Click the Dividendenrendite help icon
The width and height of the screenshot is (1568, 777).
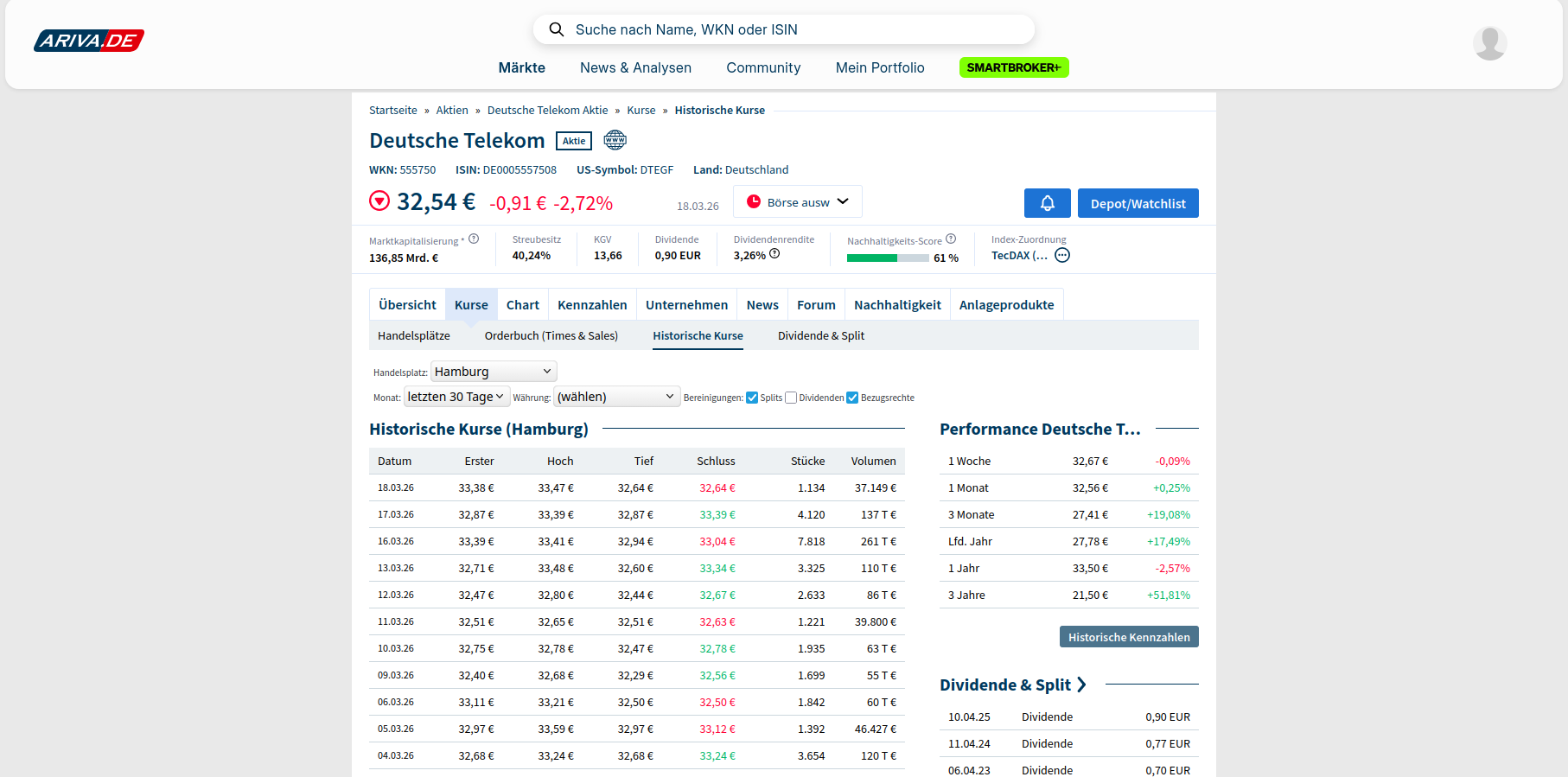[774, 254]
